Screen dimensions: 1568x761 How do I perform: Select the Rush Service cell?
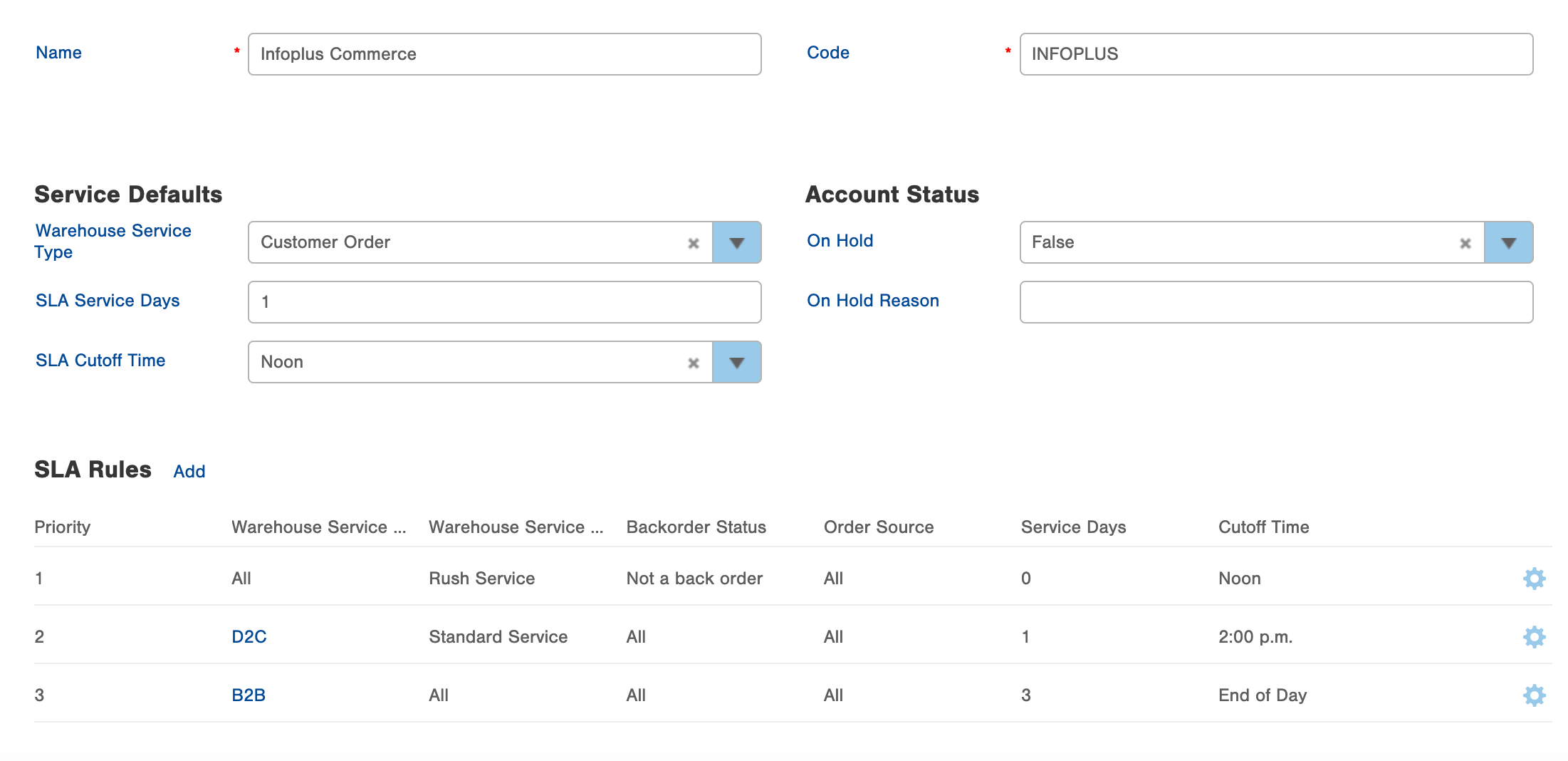pos(482,579)
